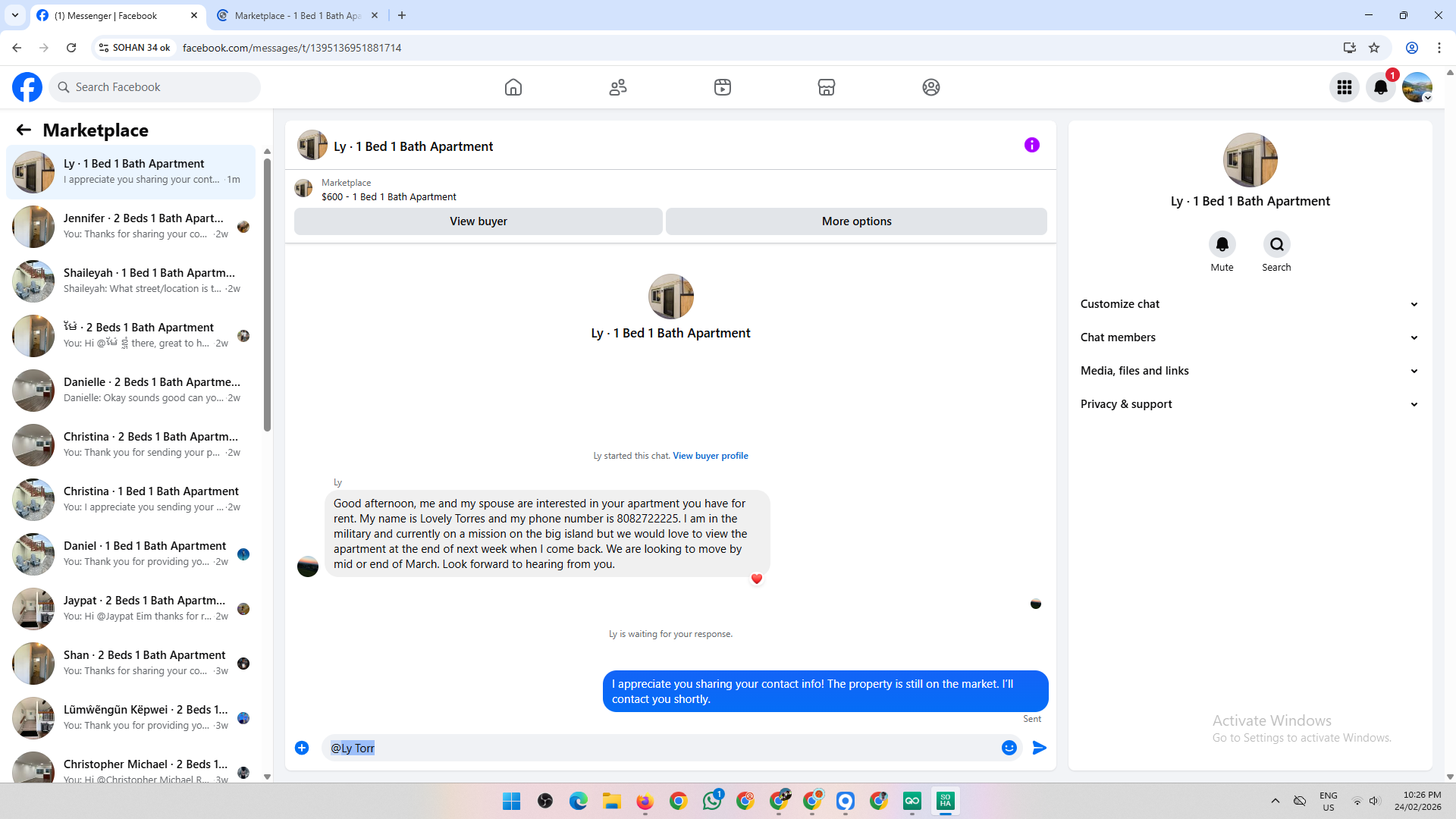Click the Search Facebook input field
The width and height of the screenshot is (1456, 819).
pyautogui.click(x=163, y=87)
